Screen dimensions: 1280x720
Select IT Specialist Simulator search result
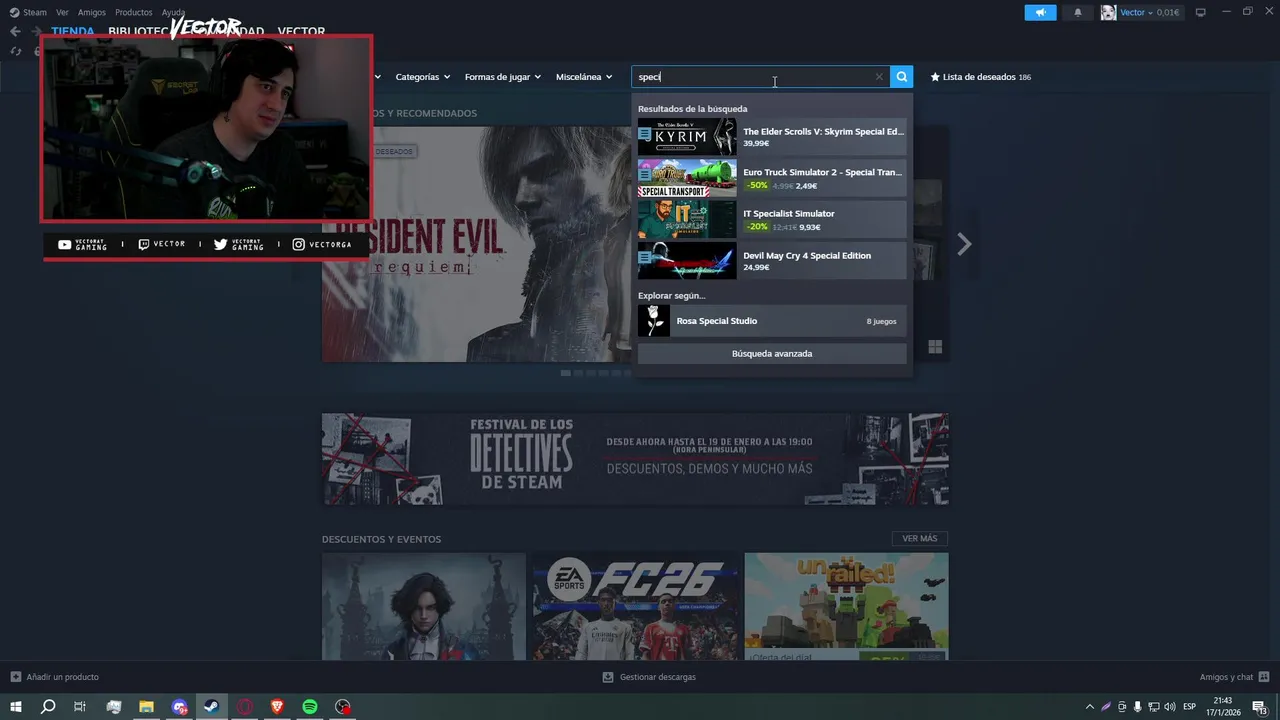click(772, 220)
